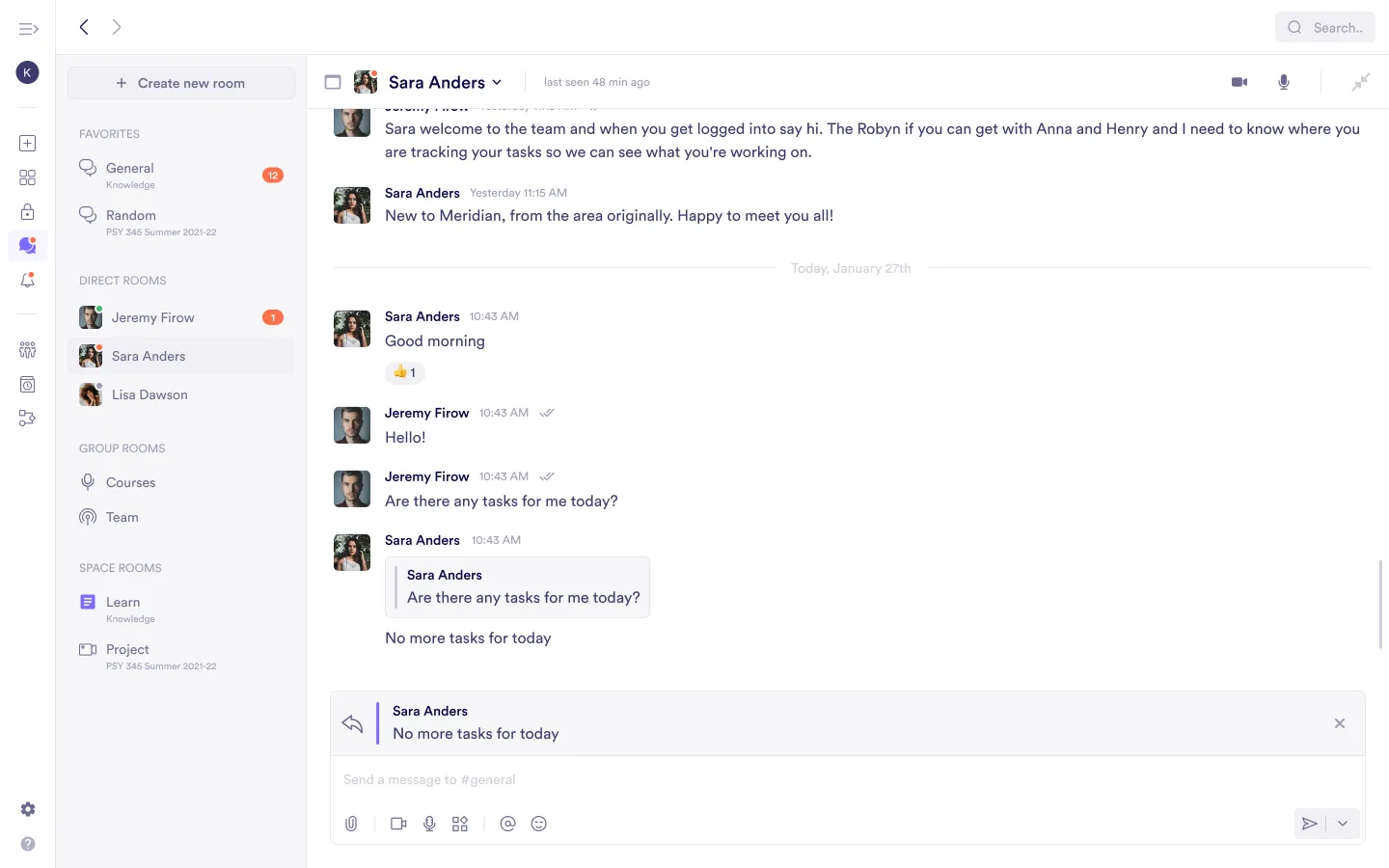Start a video call with Sara Anders
Image resolution: width=1389 pixels, height=868 pixels.
tap(1239, 82)
